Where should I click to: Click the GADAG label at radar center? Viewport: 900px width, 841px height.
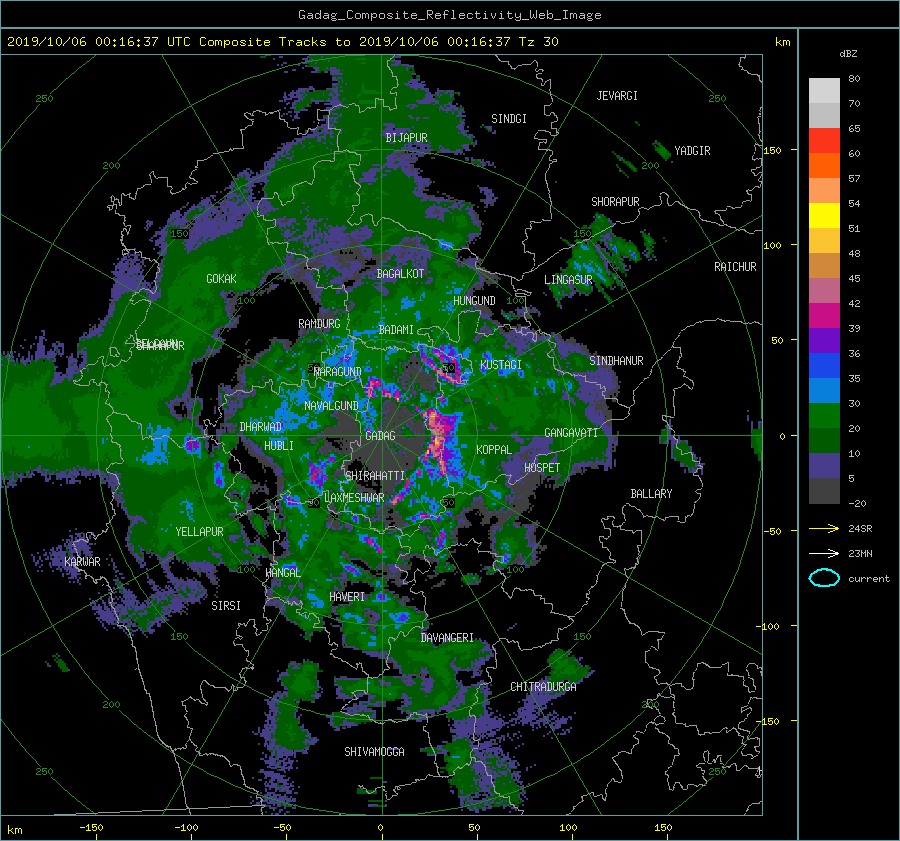pos(380,436)
